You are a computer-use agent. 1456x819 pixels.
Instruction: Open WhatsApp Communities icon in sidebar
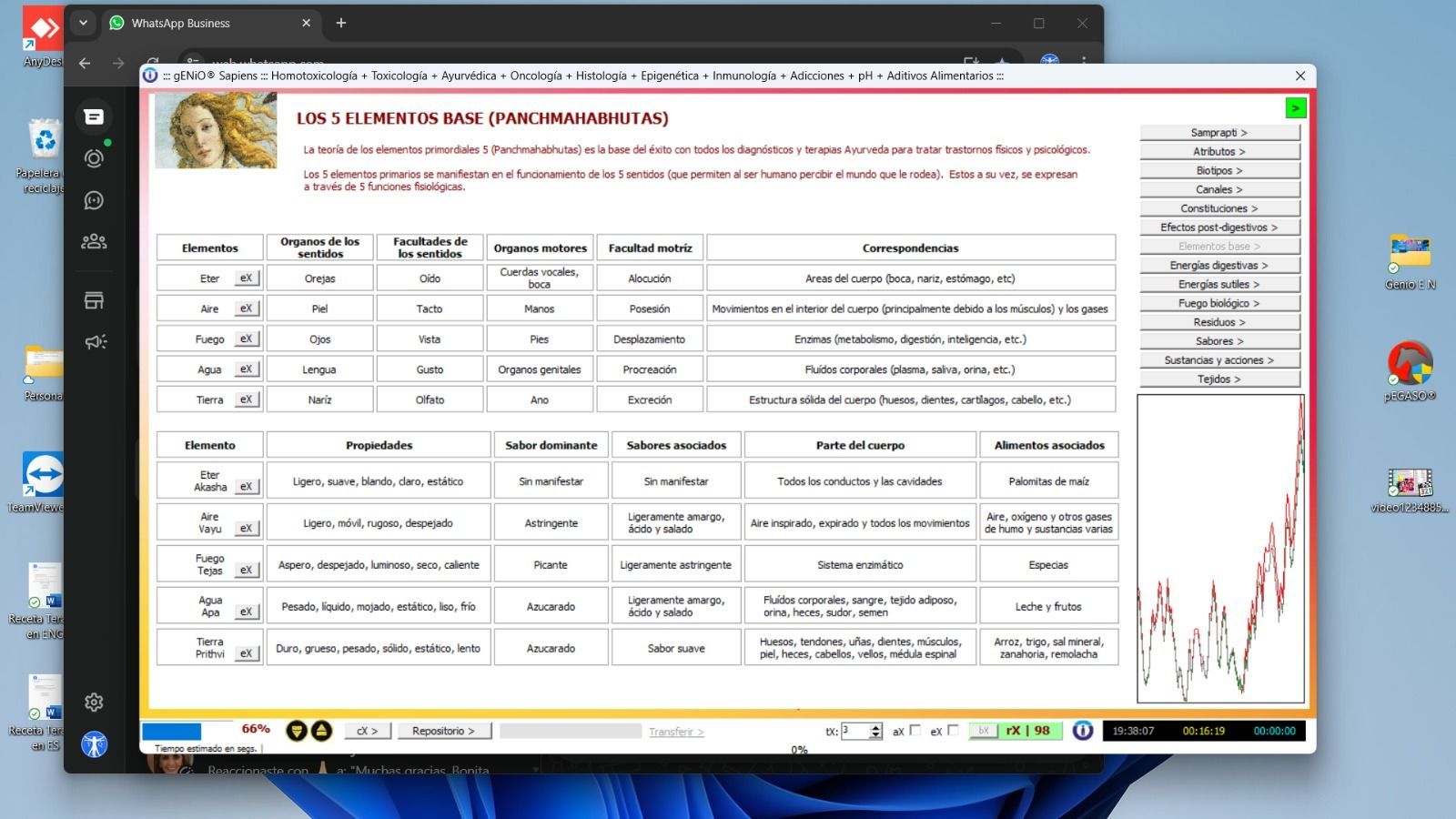click(x=94, y=241)
